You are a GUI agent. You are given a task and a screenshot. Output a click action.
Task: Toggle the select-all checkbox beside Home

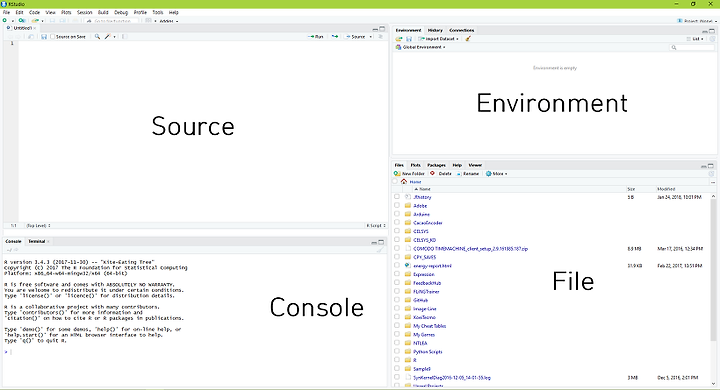tap(395, 181)
